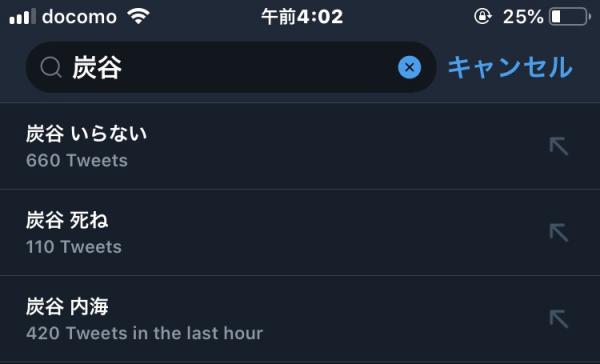Screen dimensions: 600x364
Task: Fill query using arrow beside 炭谷 死ね
Action: tap(559, 233)
